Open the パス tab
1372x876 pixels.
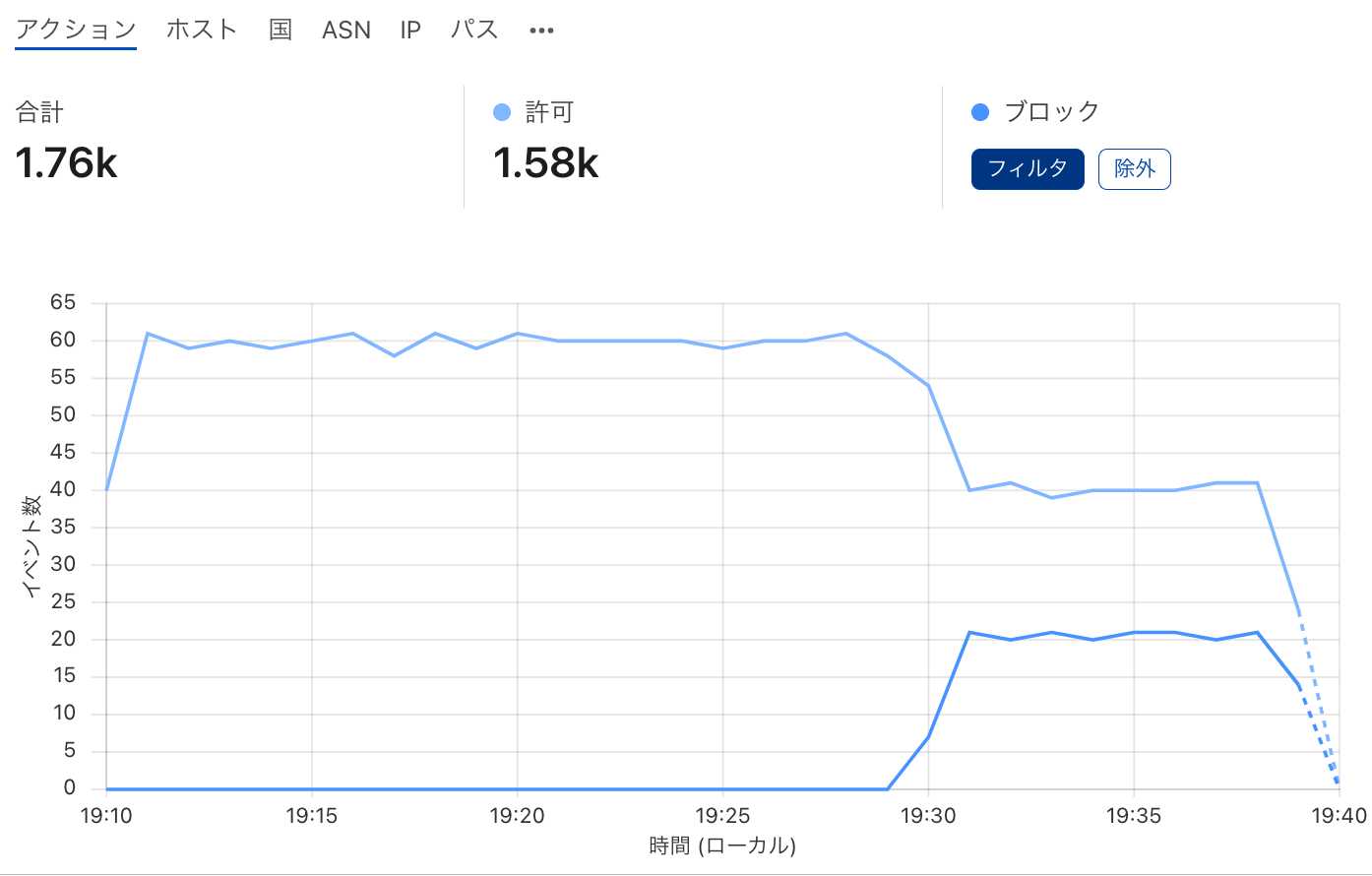point(473,29)
